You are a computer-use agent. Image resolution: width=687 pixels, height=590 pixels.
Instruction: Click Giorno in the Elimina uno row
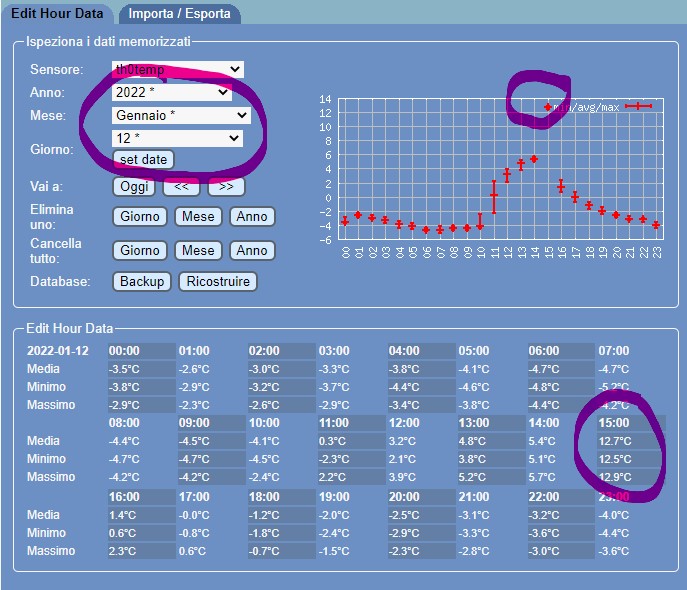click(x=140, y=216)
